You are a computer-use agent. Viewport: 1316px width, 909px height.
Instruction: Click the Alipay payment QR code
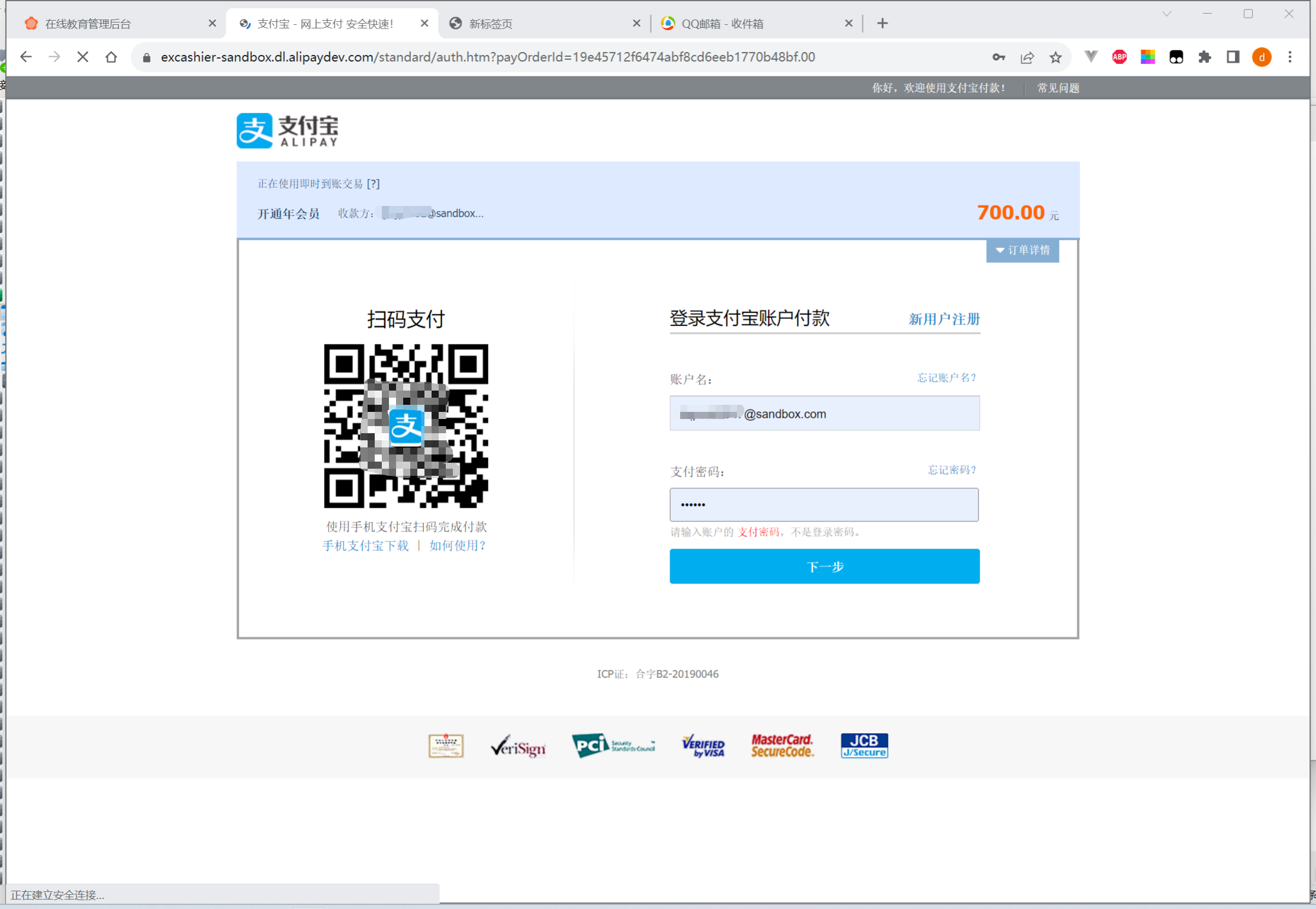pyautogui.click(x=406, y=426)
